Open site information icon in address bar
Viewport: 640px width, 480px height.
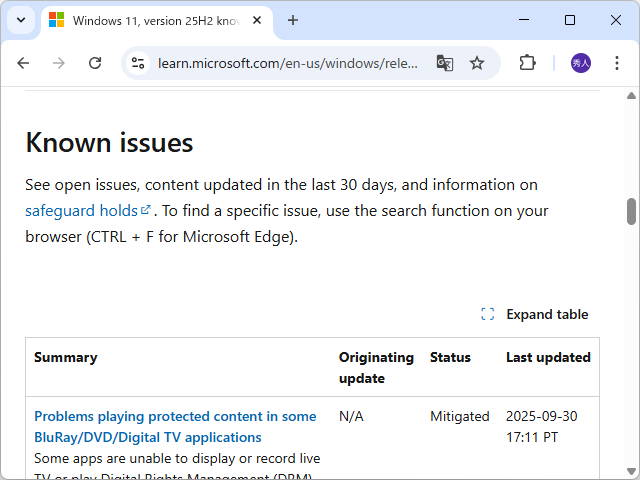click(x=138, y=63)
